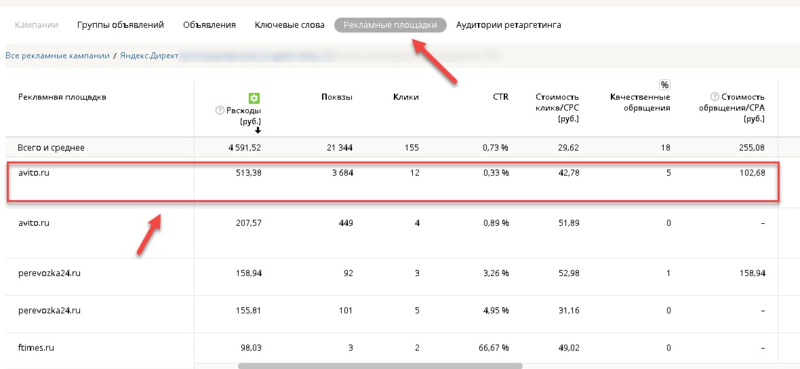Open the Аудитории ретаргетинга tab
Screen dimensions: 800x369
[509, 24]
